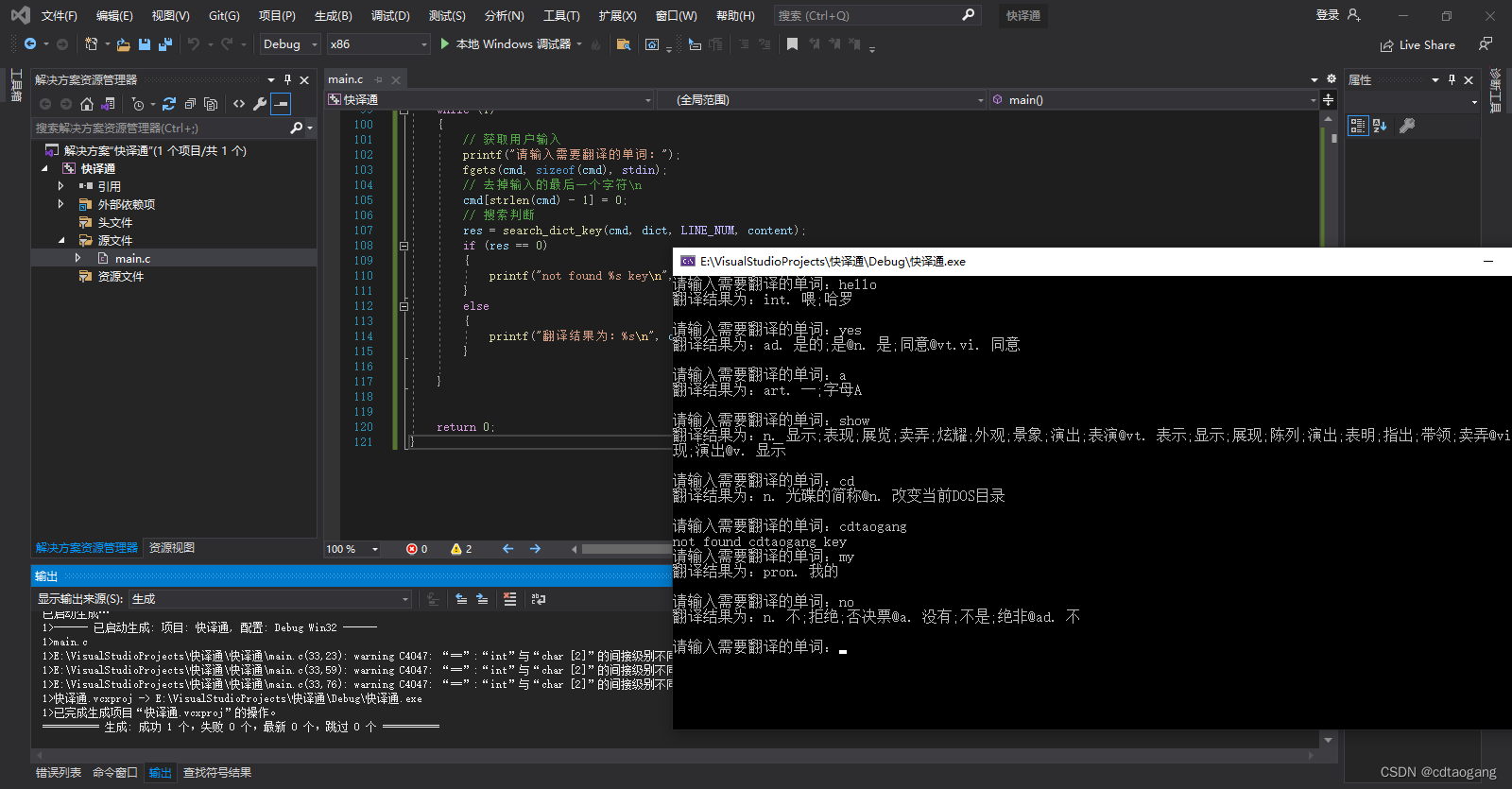Click the feedback icon near Live Share
Image resolution: width=1512 pixels, height=789 pixels.
1486,44
